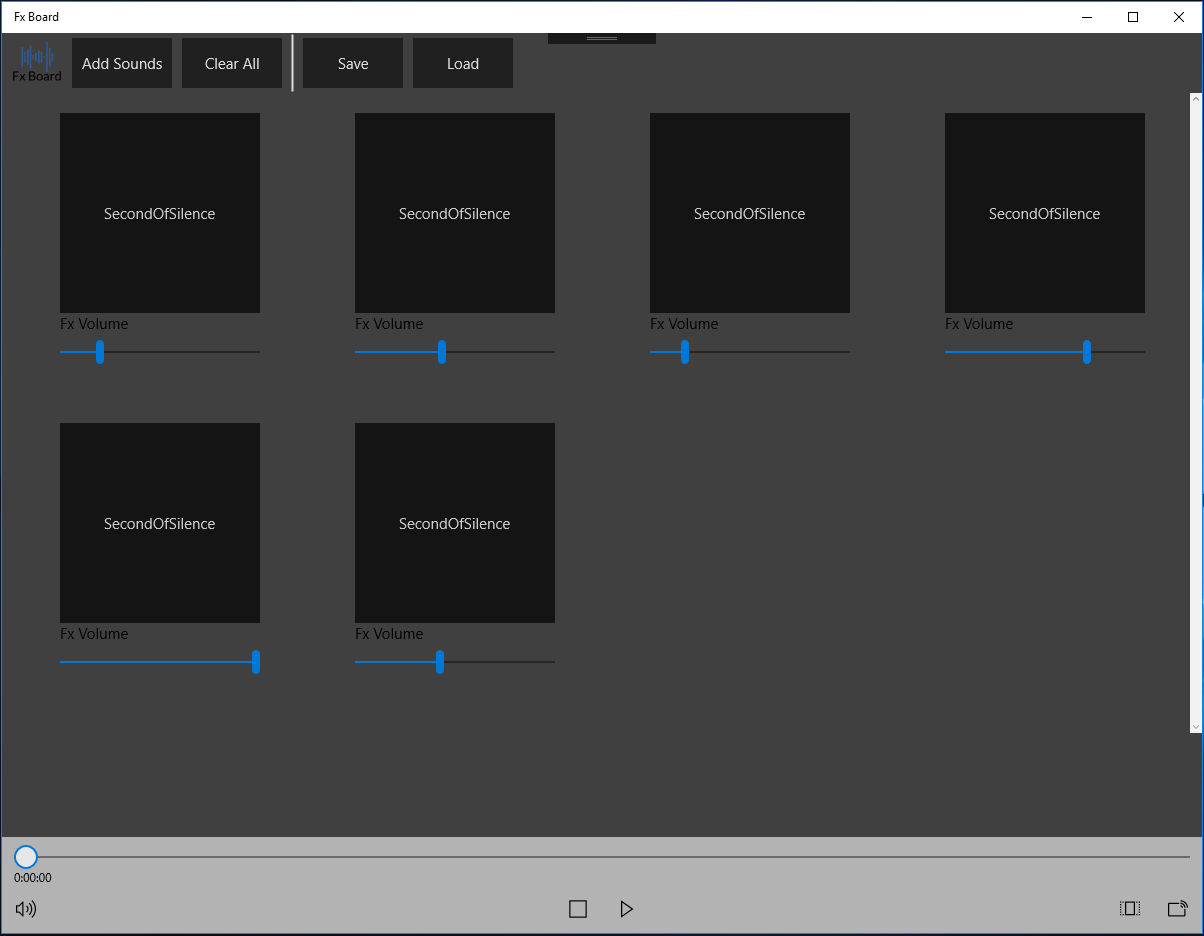1204x936 pixels.
Task: Click Fx Volume slider under third top tile
Action: (750, 352)
